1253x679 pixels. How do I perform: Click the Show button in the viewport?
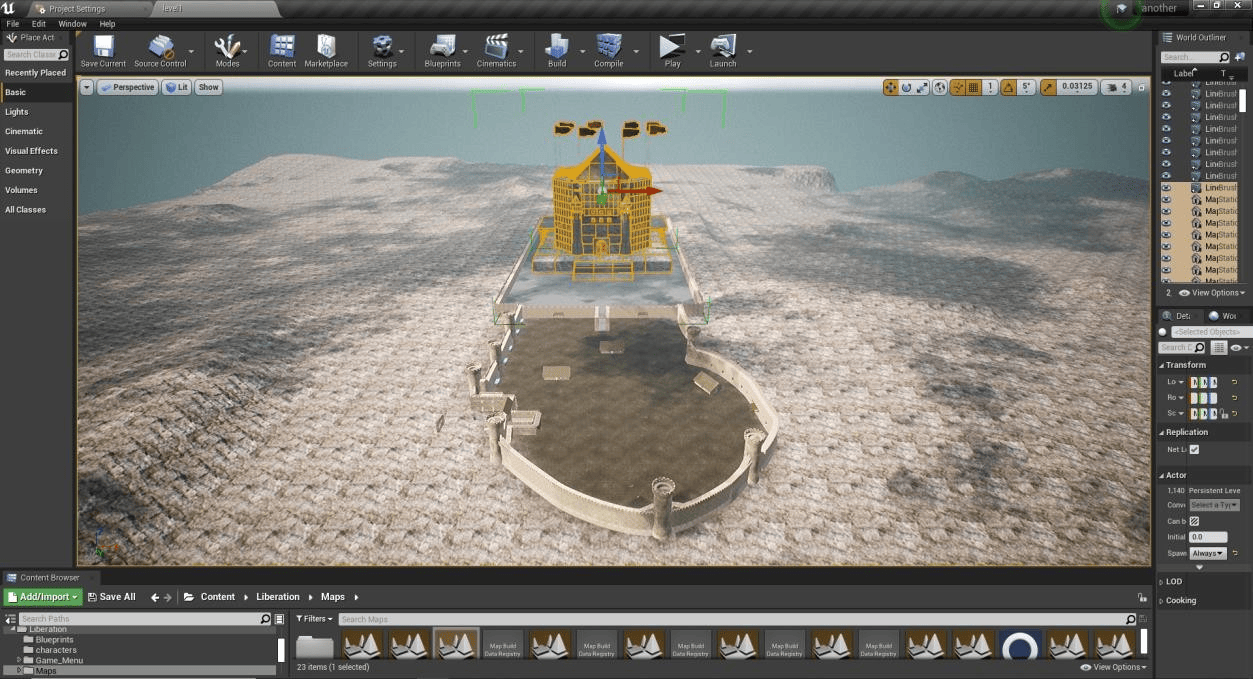(x=208, y=87)
